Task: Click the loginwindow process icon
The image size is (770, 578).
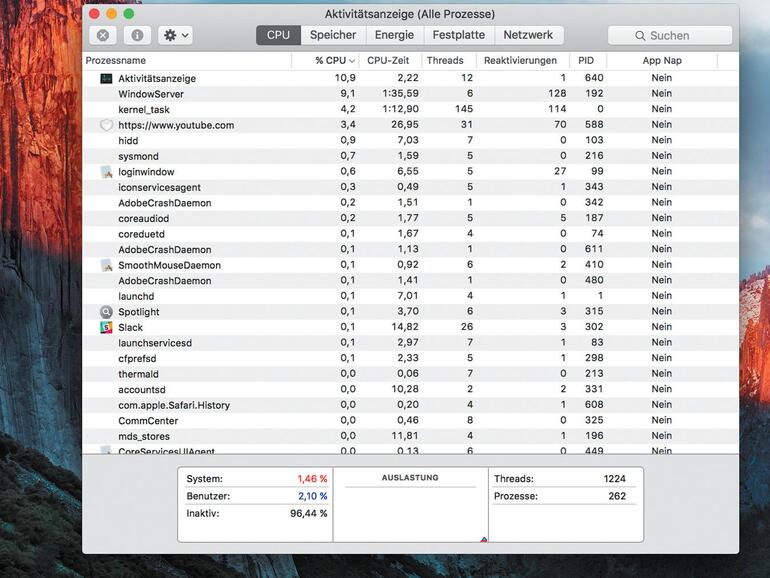Action: coord(106,172)
